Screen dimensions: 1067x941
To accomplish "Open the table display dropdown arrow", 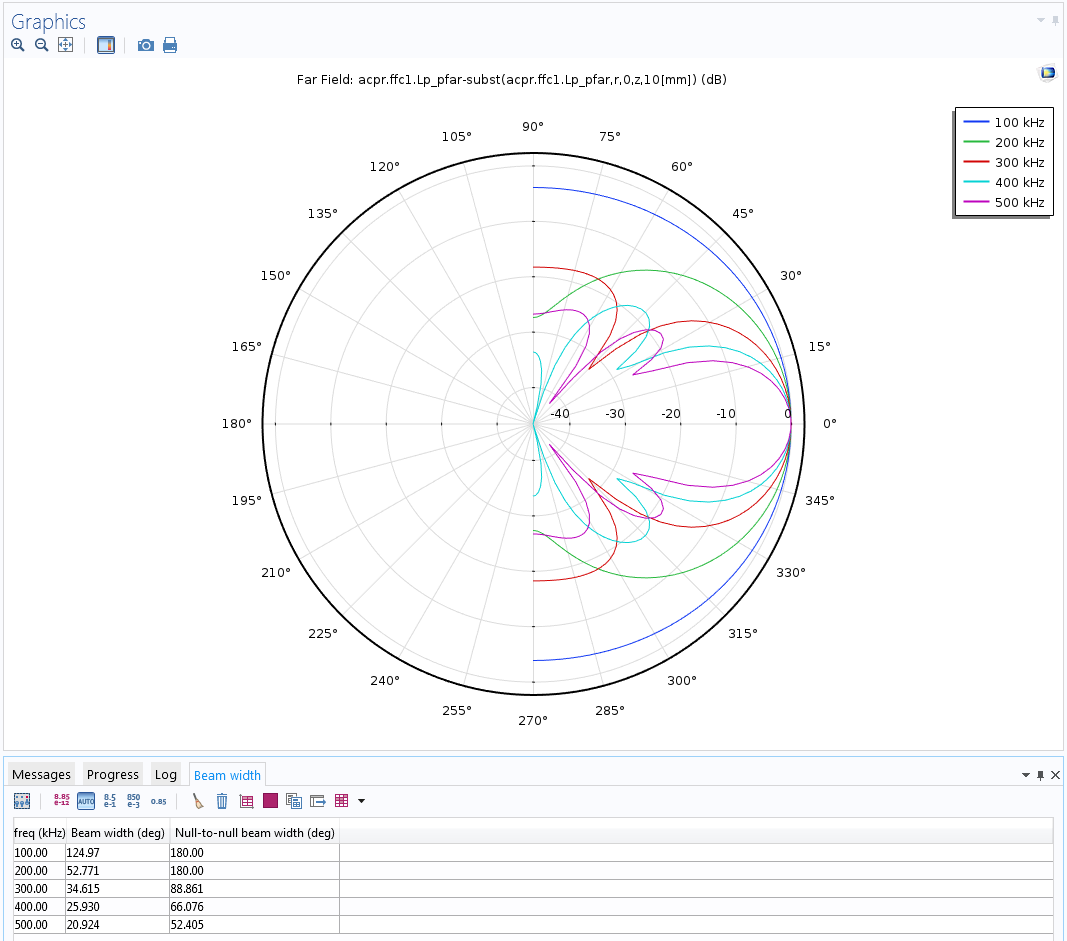I will 361,801.
